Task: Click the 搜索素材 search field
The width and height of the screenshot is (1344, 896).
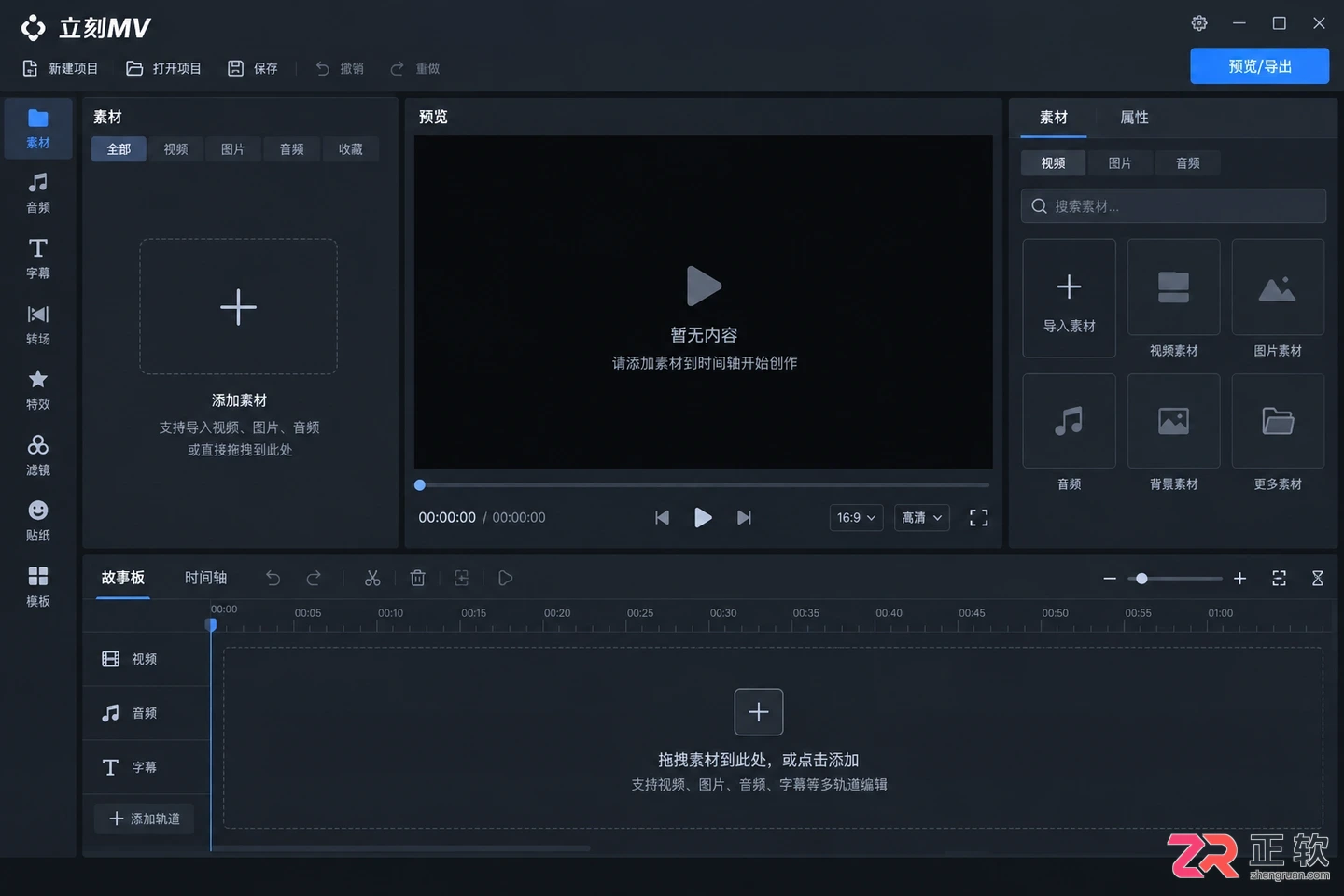Action: [1173, 206]
